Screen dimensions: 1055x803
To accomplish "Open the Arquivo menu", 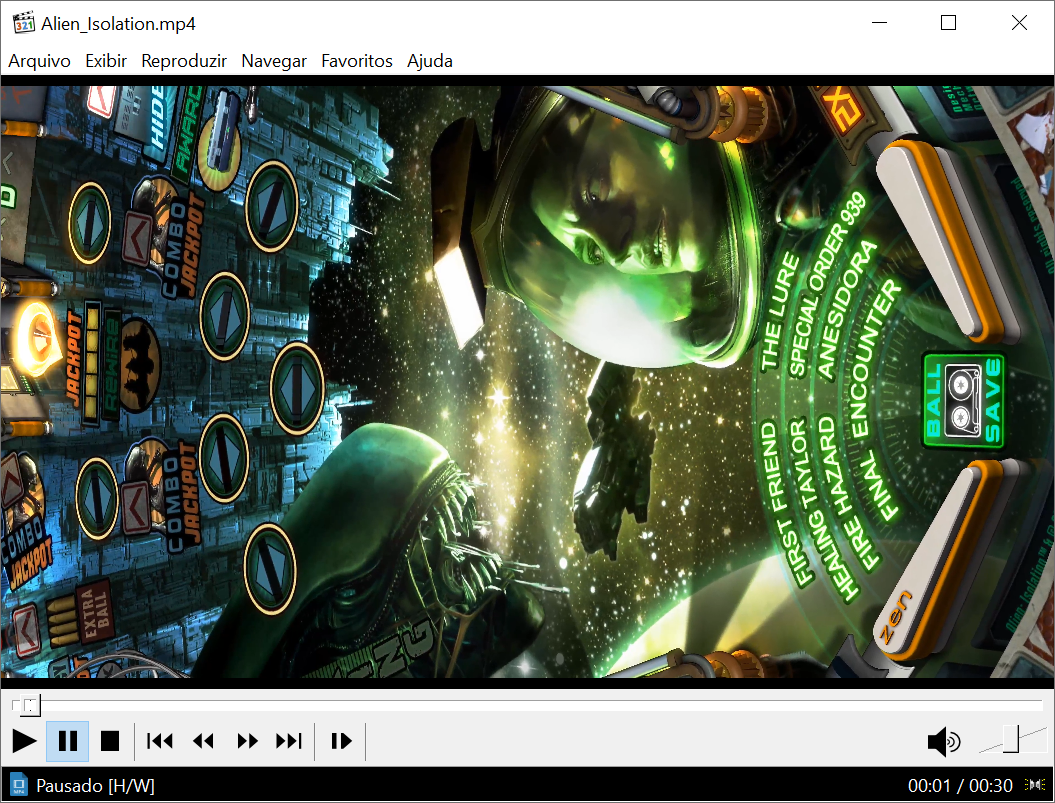I will pyautogui.click(x=40, y=61).
